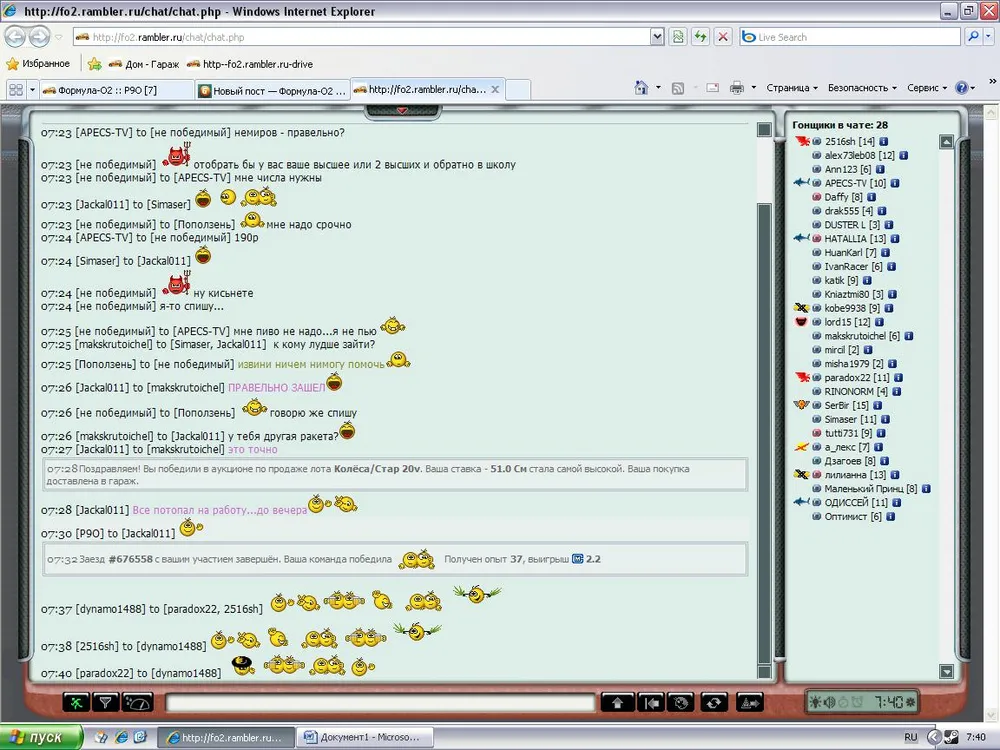This screenshot has width=1000, height=750.
Task: Open the address bar dropdown arrow
Action: pos(657,37)
